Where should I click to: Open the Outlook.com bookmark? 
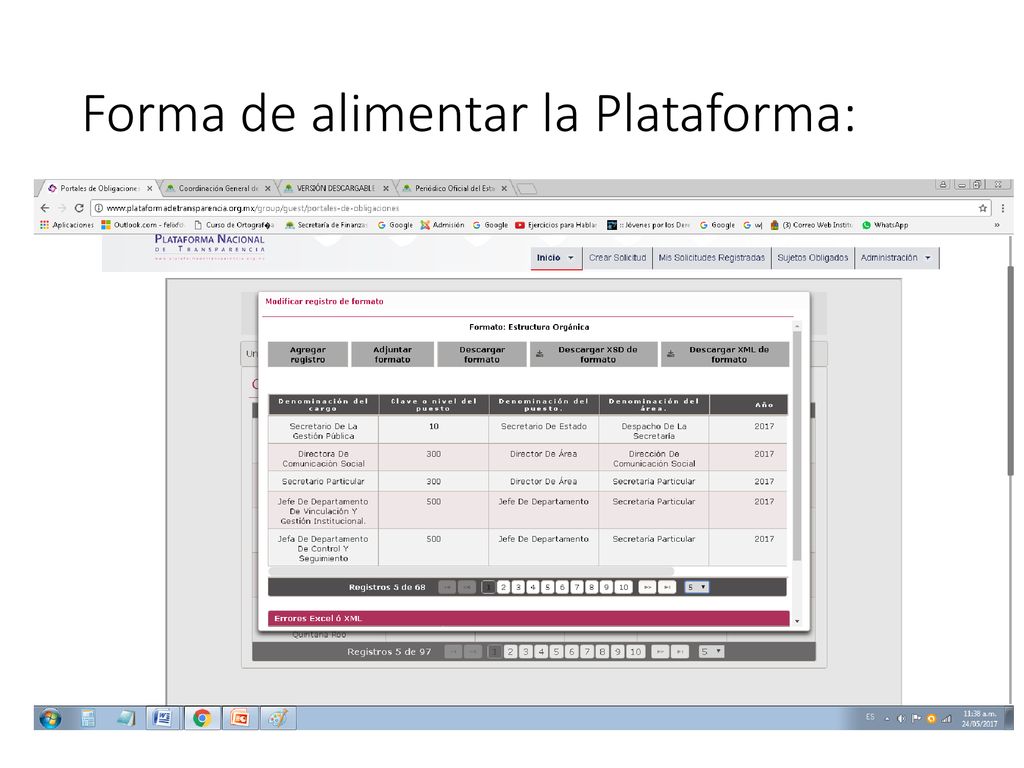click(x=142, y=225)
